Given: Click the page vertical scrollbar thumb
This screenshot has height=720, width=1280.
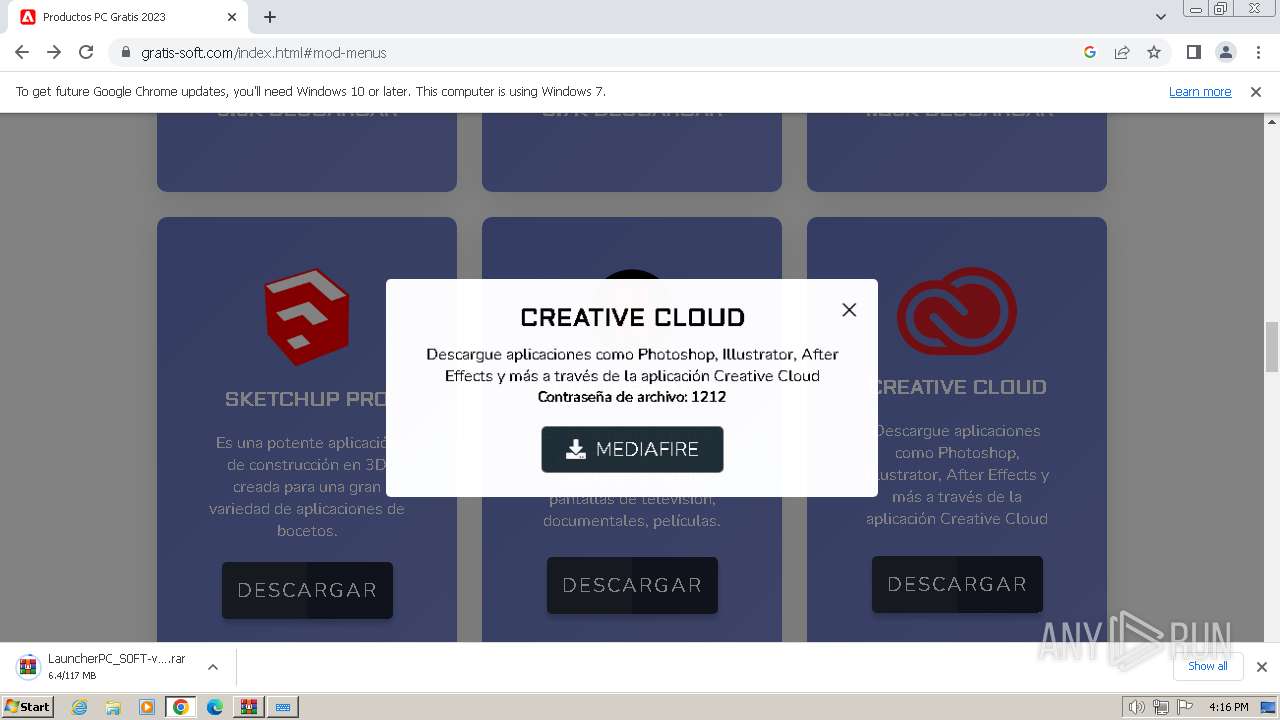Looking at the screenshot, I should tap(1272, 346).
